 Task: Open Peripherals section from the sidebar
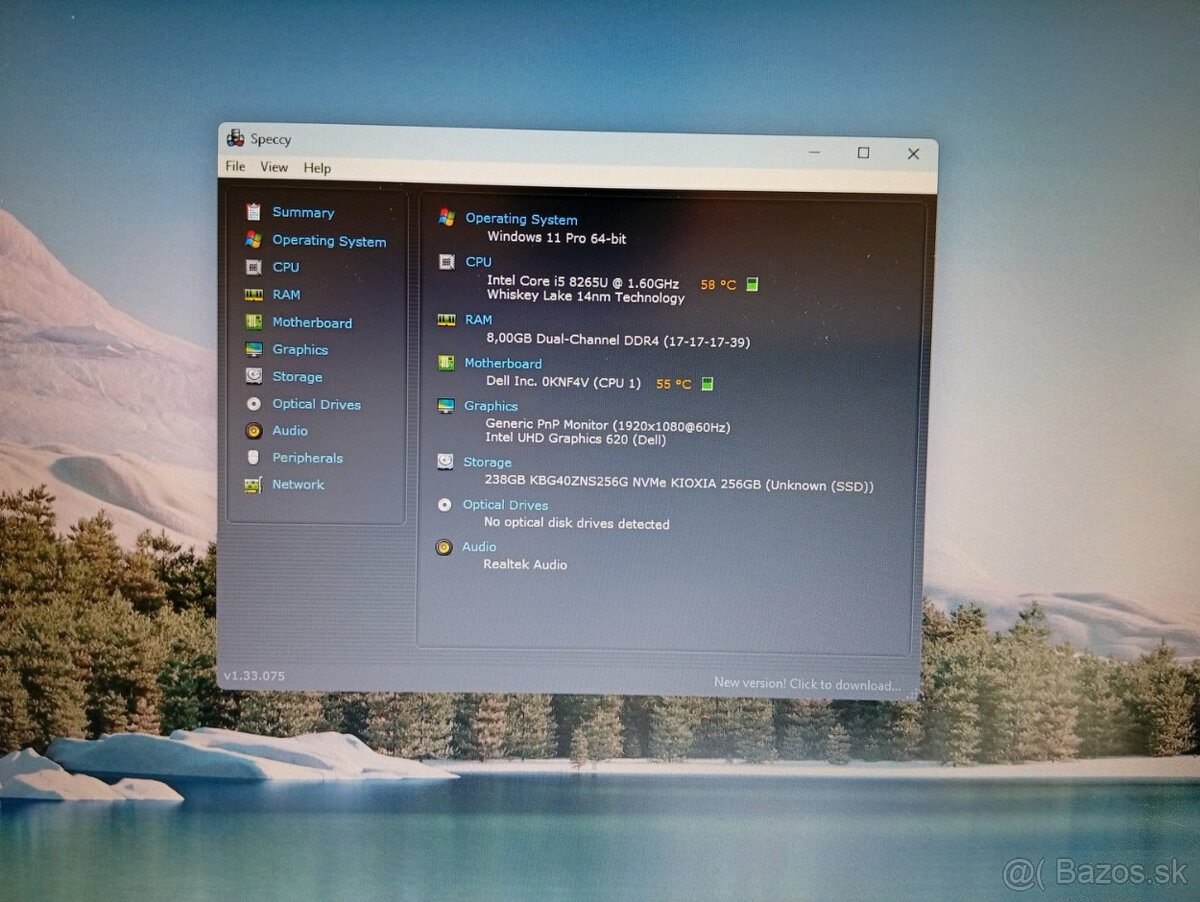click(307, 458)
